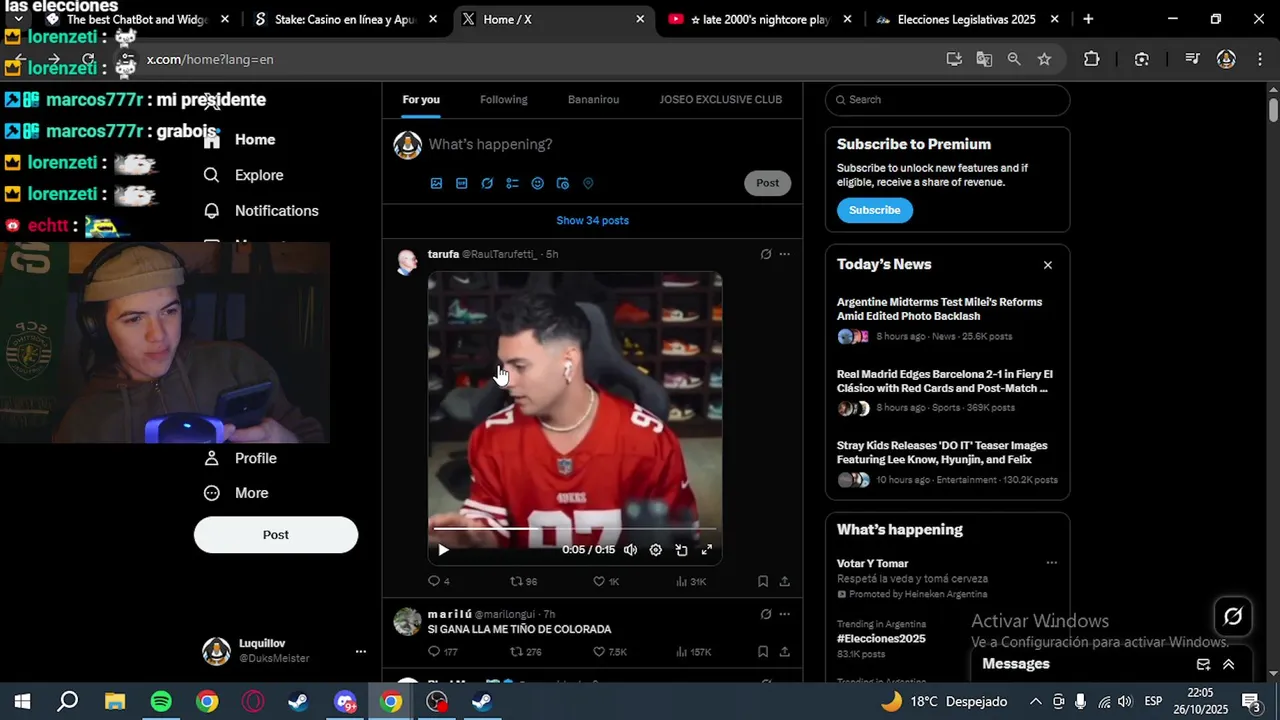Toggle picture-in-picture on the video
The height and width of the screenshot is (720, 1280).
click(x=681, y=549)
